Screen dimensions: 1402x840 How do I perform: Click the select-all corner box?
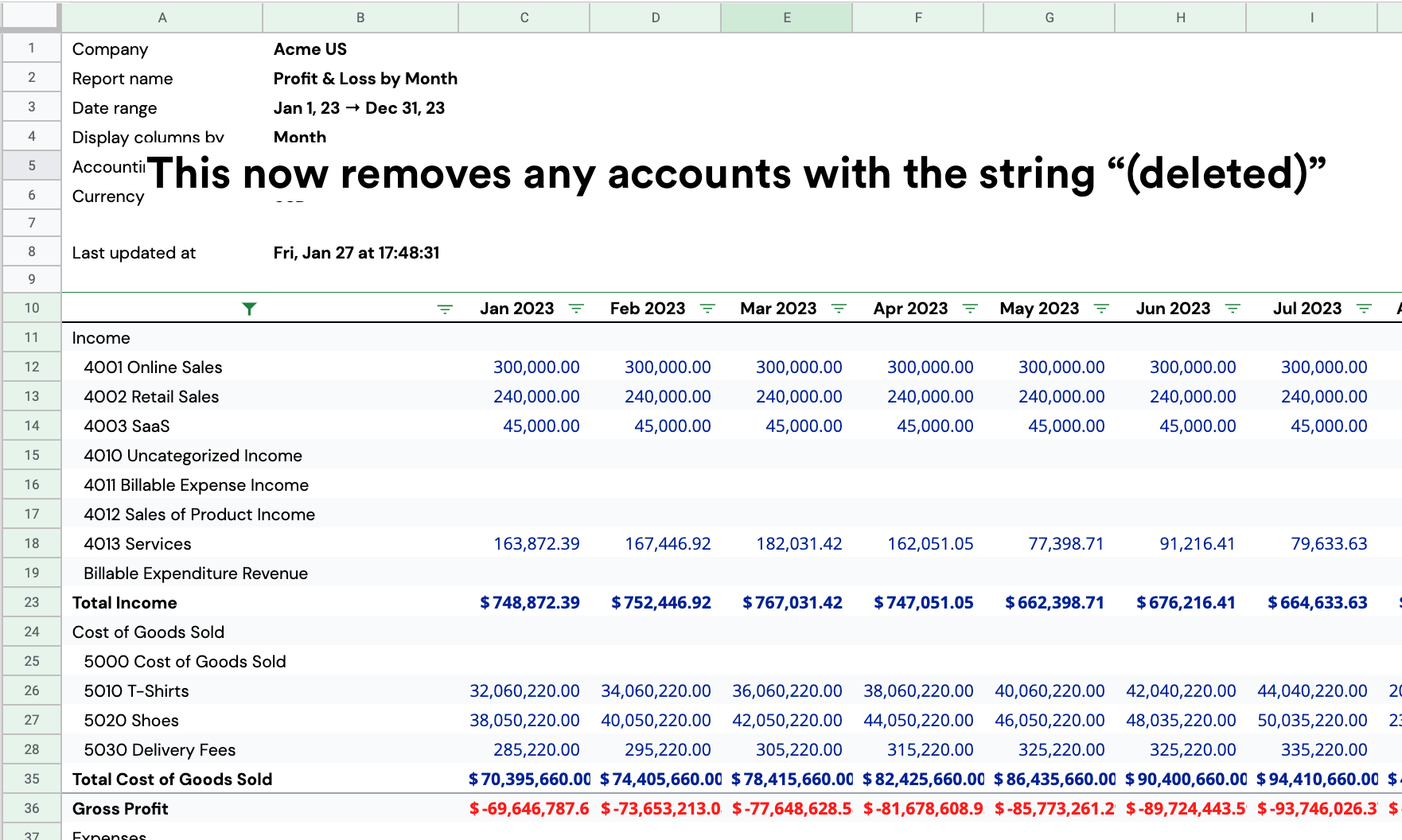point(30,16)
